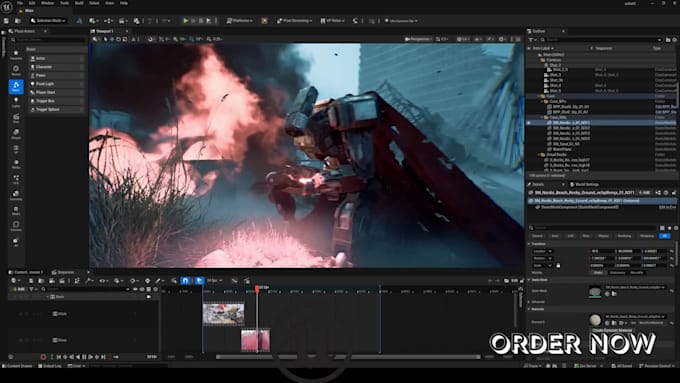The height and width of the screenshot is (383, 680).
Task: Click the record button in Sequencer transport
Action: [43, 357]
